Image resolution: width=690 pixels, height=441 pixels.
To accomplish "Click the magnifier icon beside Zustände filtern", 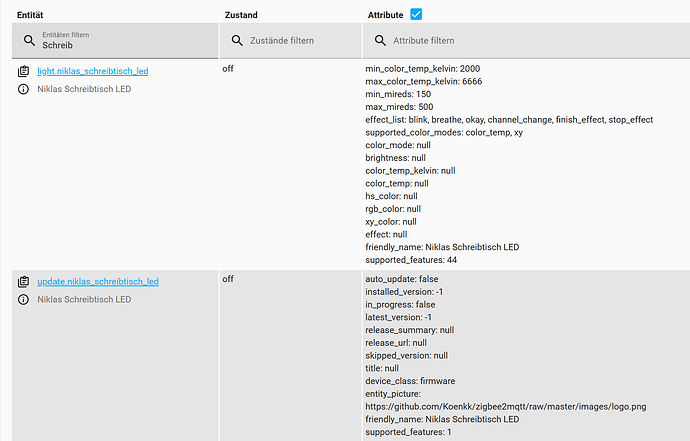I will coord(238,41).
